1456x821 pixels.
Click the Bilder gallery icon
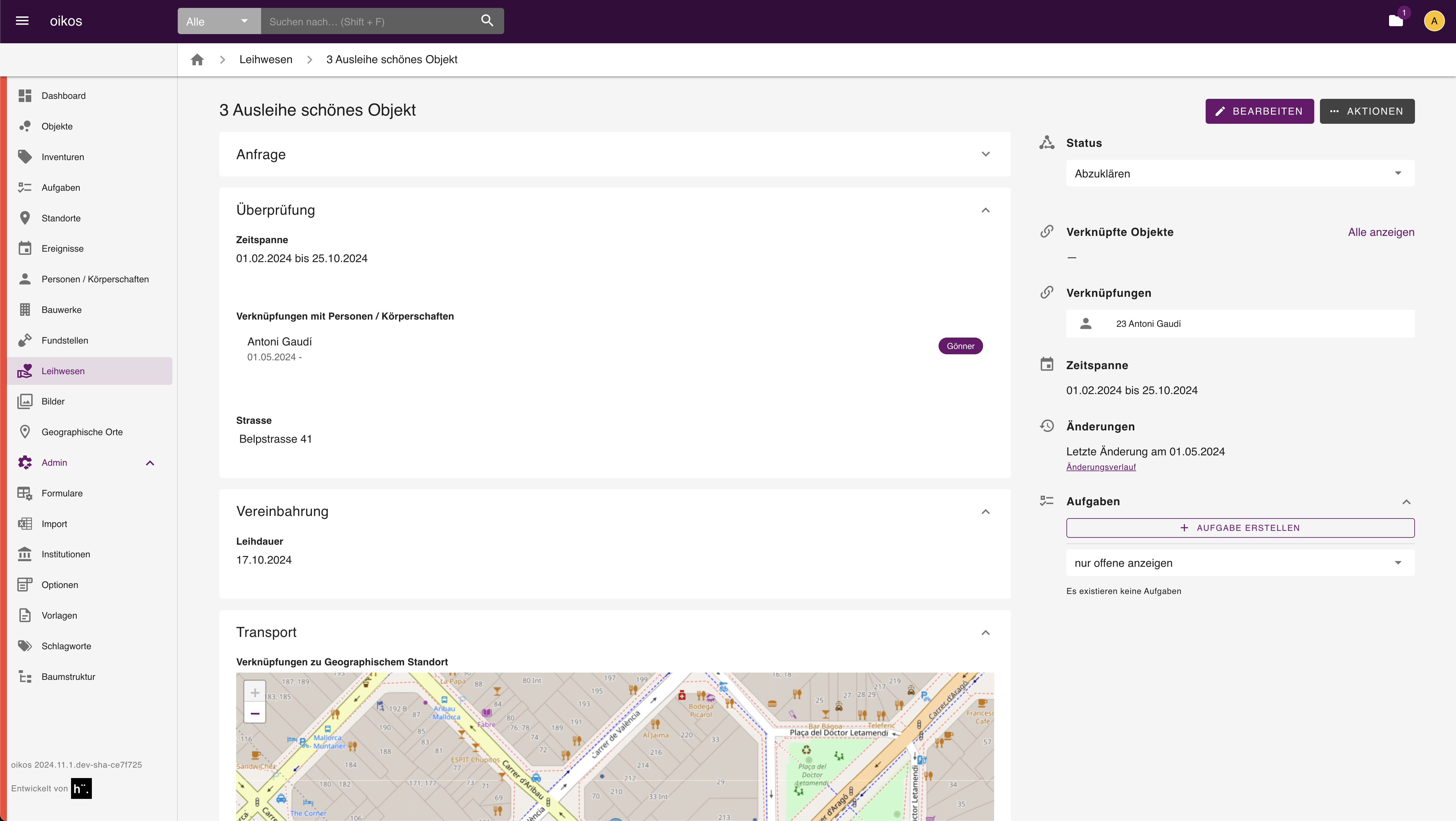(x=25, y=401)
